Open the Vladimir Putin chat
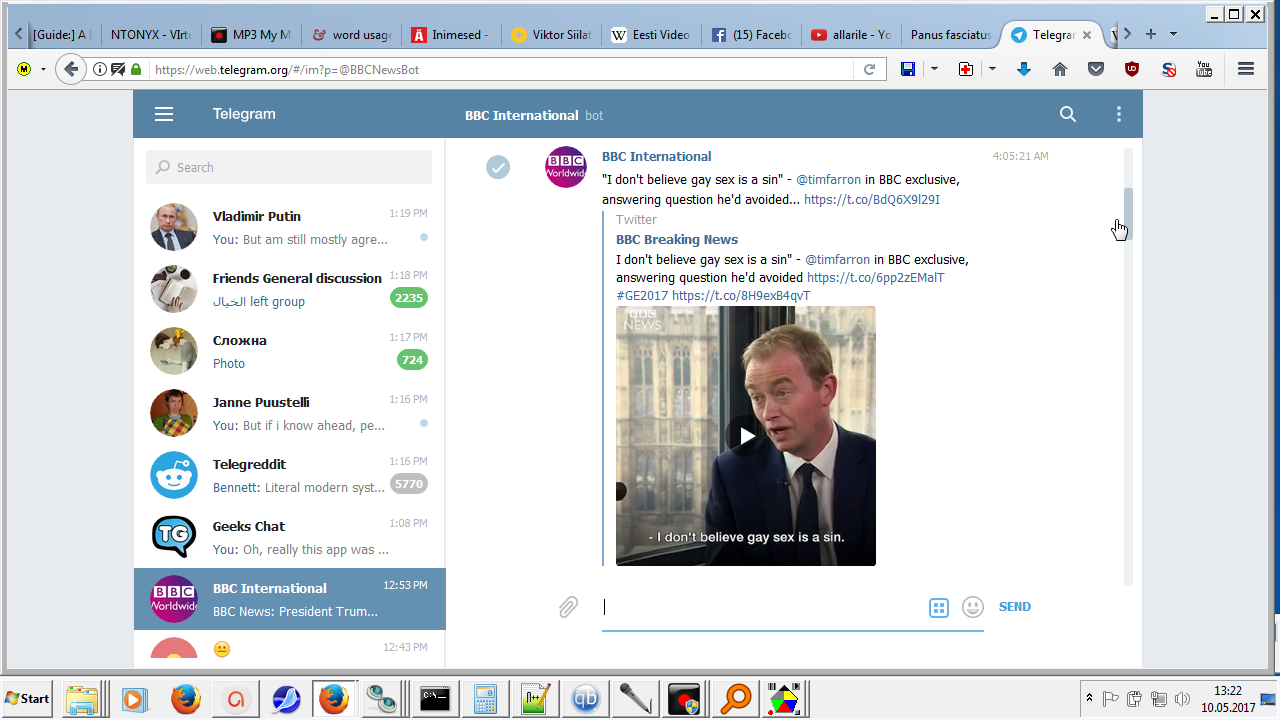The image size is (1280, 720). [x=290, y=227]
